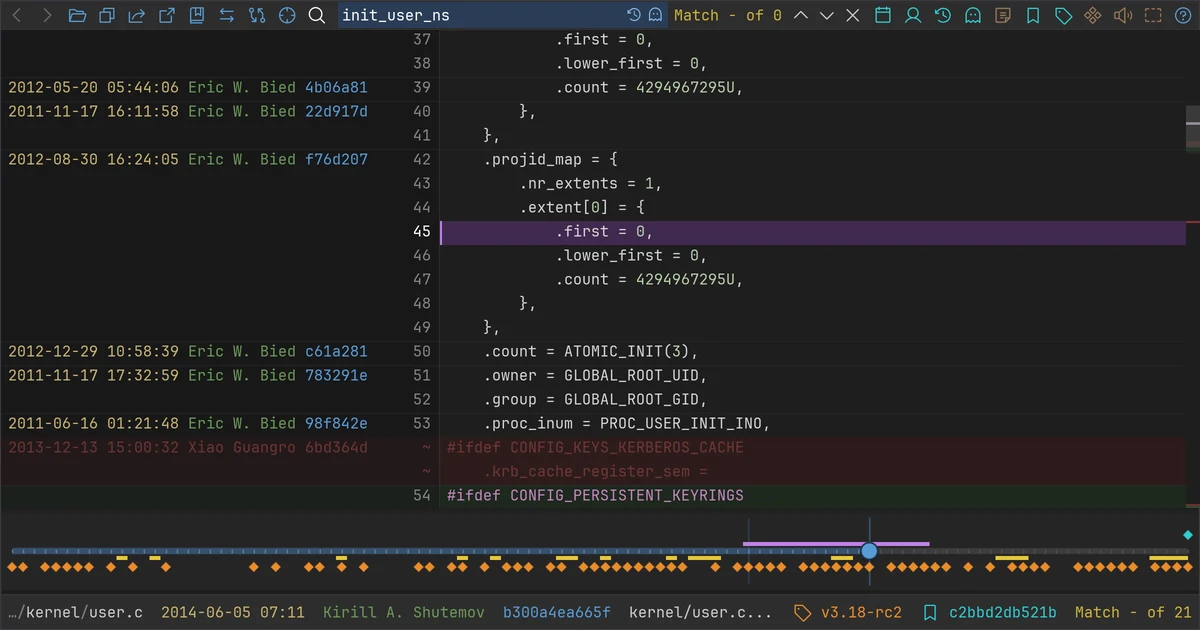
Task: Click the 'Match - of 0' counter text
Action: [728, 15]
